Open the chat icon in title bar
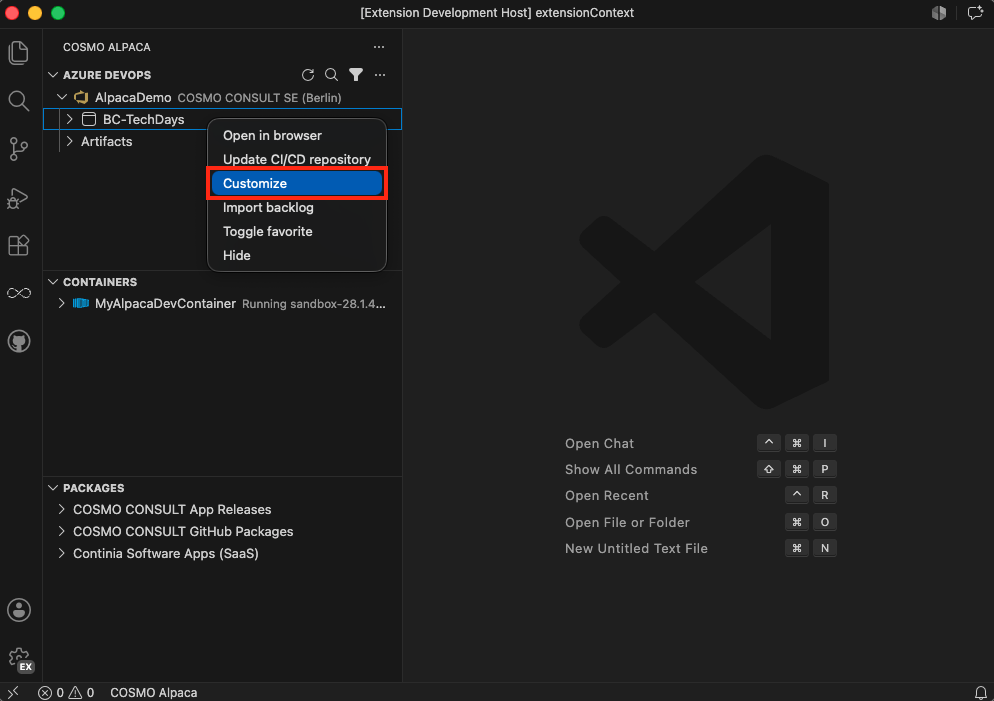 coord(975,13)
